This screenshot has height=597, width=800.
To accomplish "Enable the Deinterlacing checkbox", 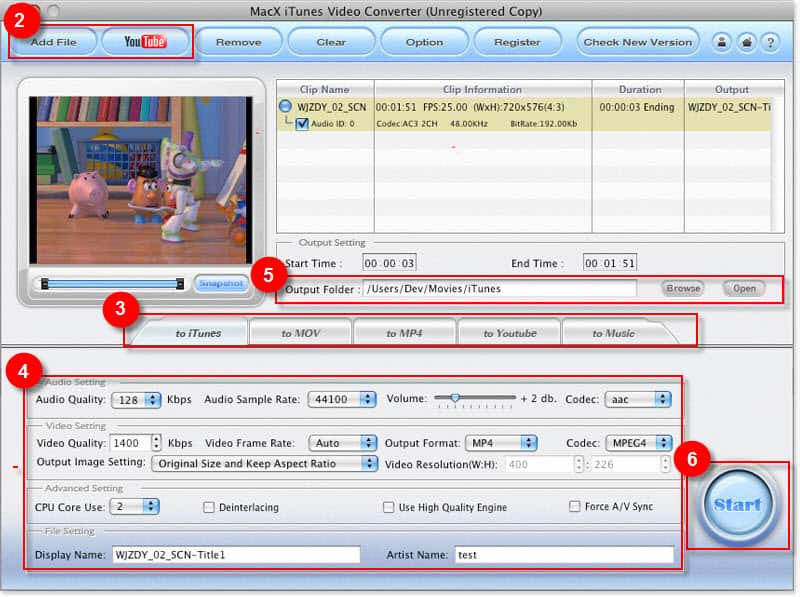I will pyautogui.click(x=209, y=507).
